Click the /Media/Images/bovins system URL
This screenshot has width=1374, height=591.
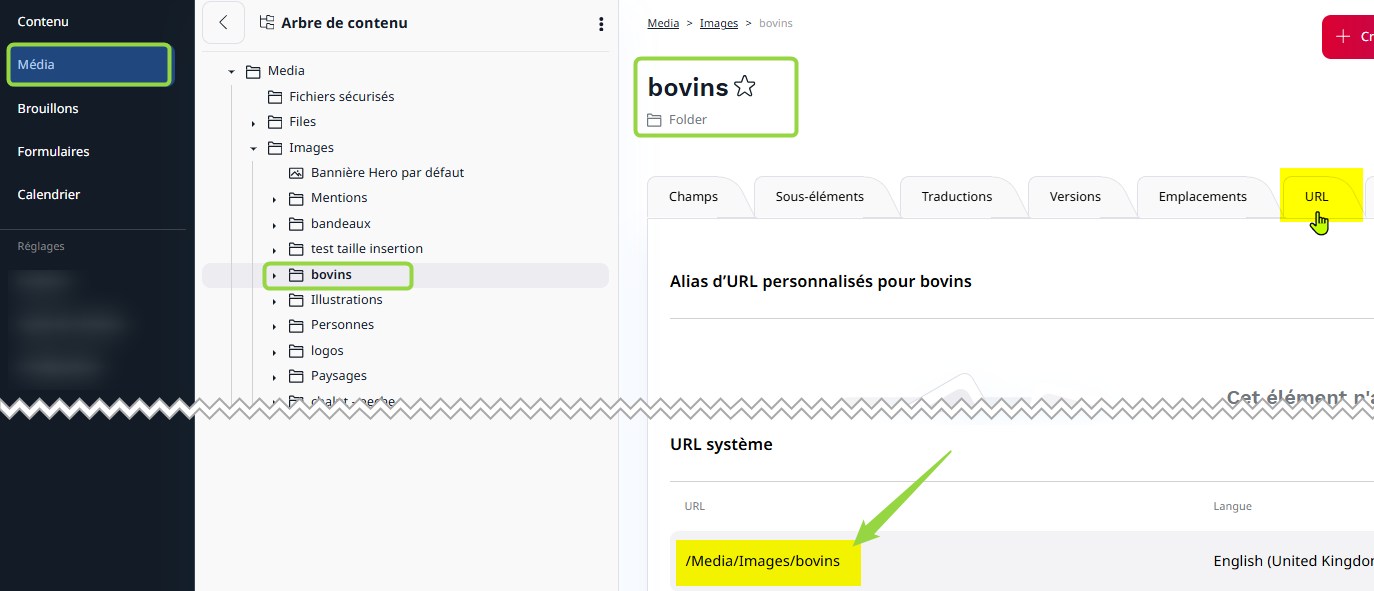(763, 562)
